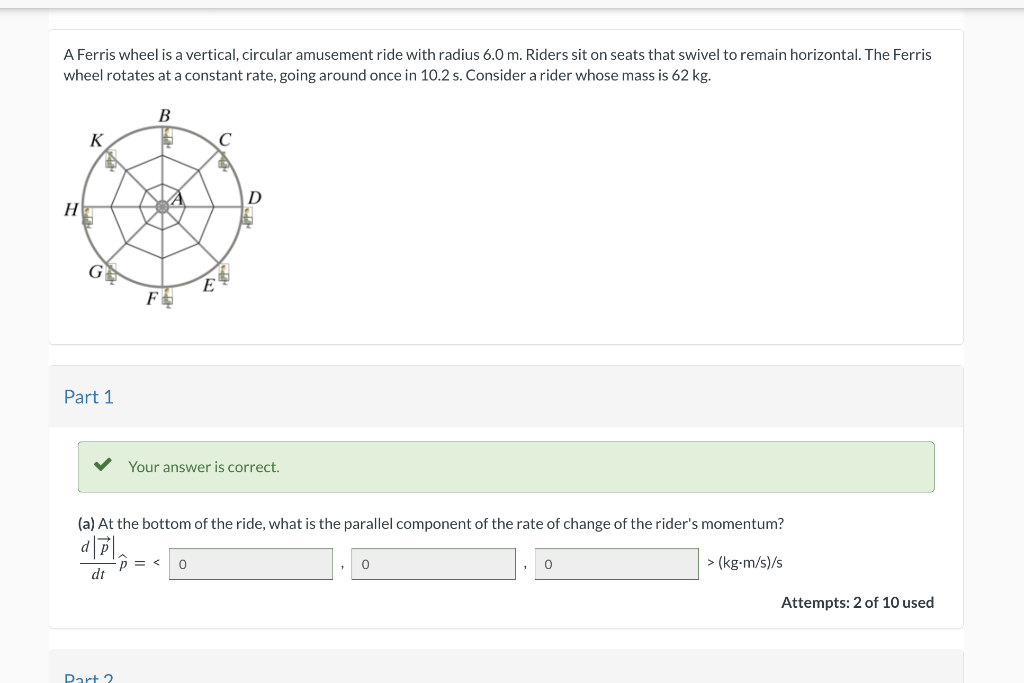Click the hub labeled A on the wheel
This screenshot has width=1024, height=683.
click(162, 205)
